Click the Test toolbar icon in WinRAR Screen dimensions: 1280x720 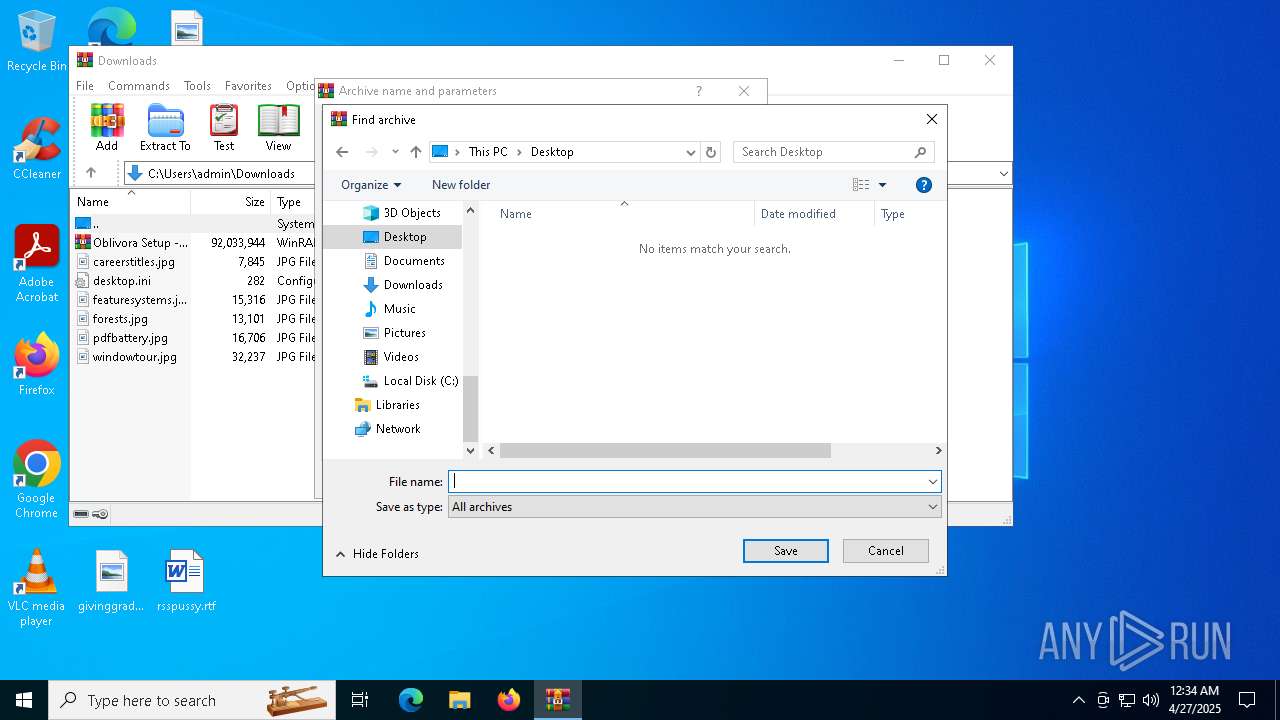(x=224, y=127)
